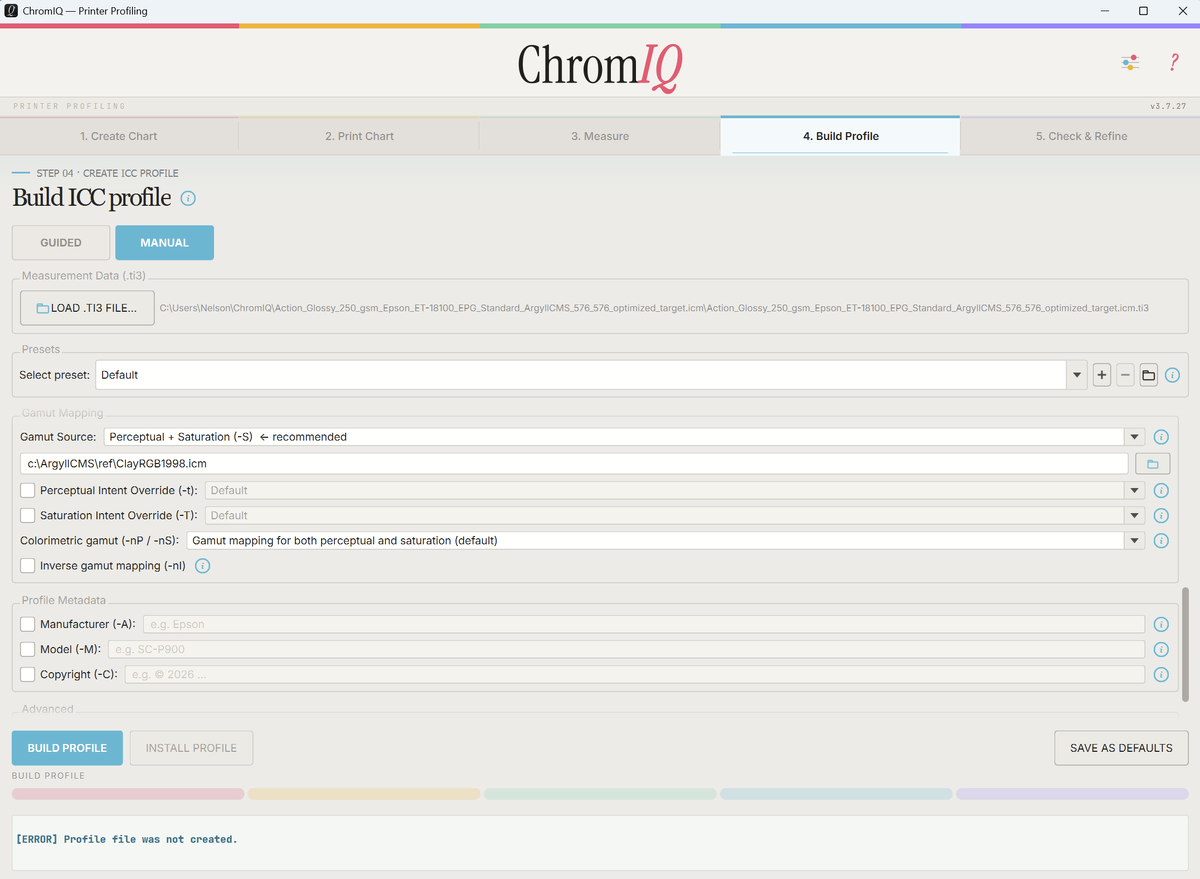
Task: Minimize the ChromIQ window
Action: [x=1103, y=11]
